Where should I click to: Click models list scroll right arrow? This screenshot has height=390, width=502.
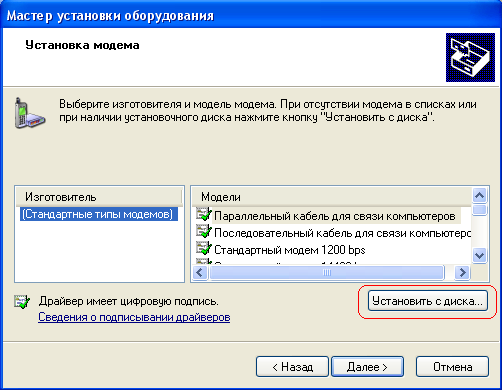(462, 273)
